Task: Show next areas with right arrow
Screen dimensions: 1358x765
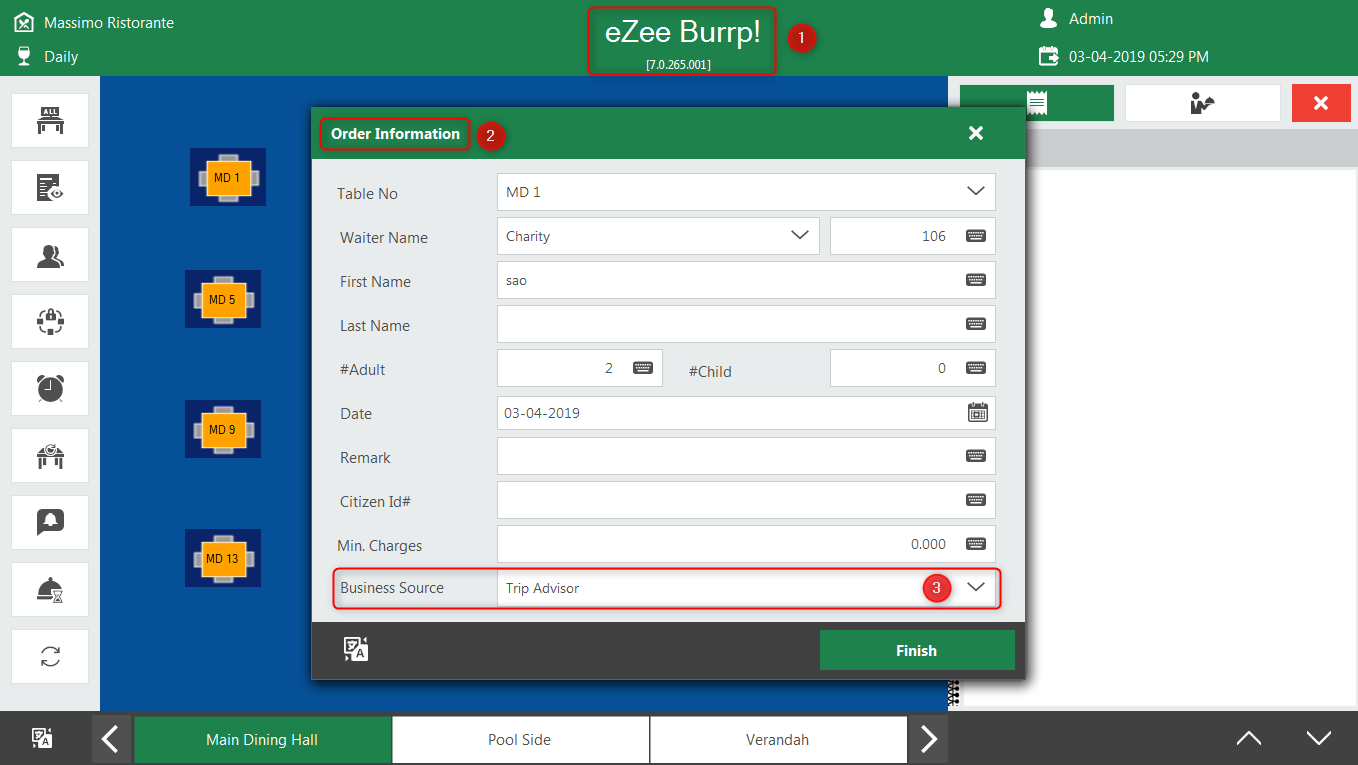Action: [x=929, y=740]
